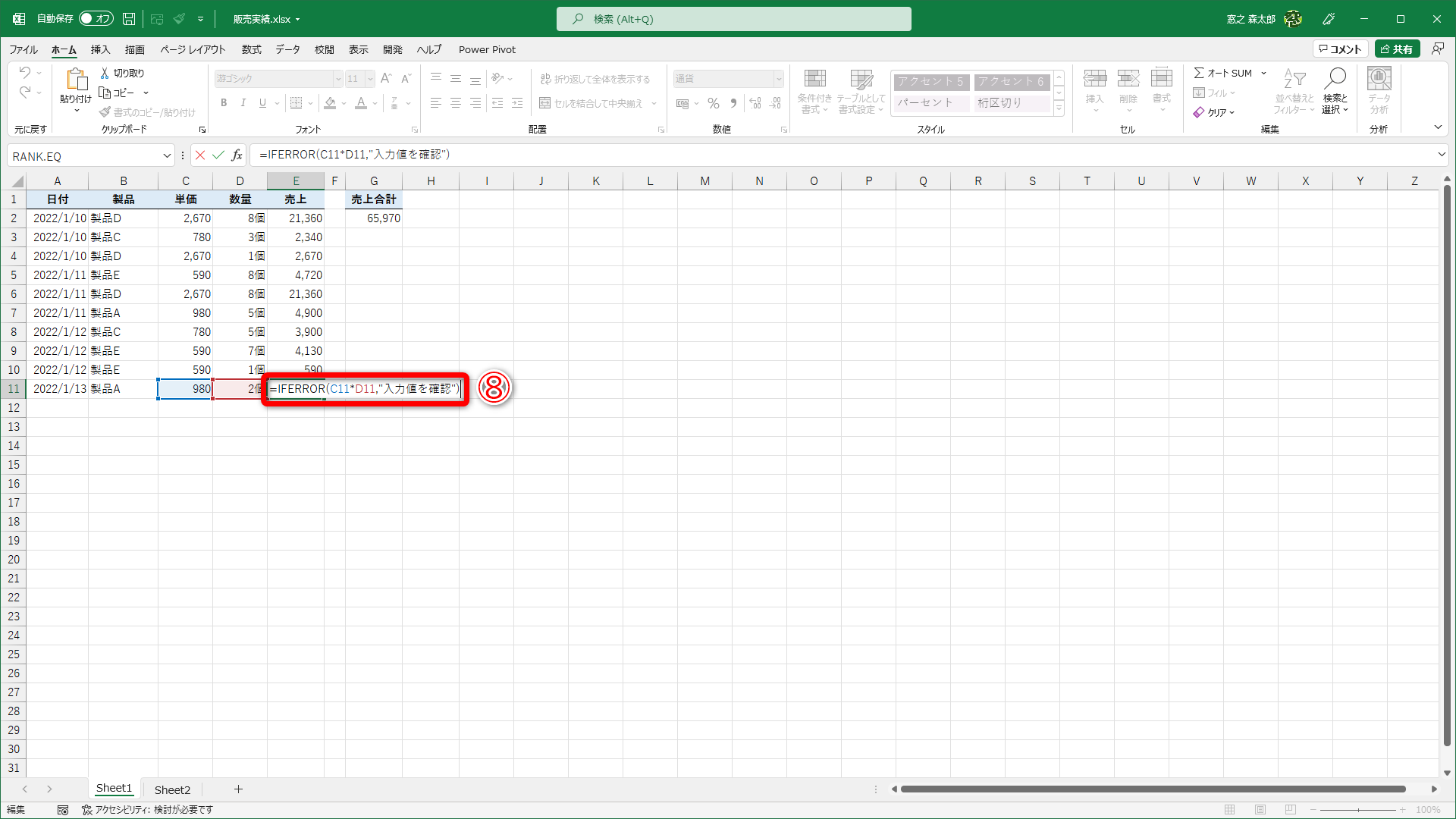Click the Paste clipboard icon

pos(76,79)
